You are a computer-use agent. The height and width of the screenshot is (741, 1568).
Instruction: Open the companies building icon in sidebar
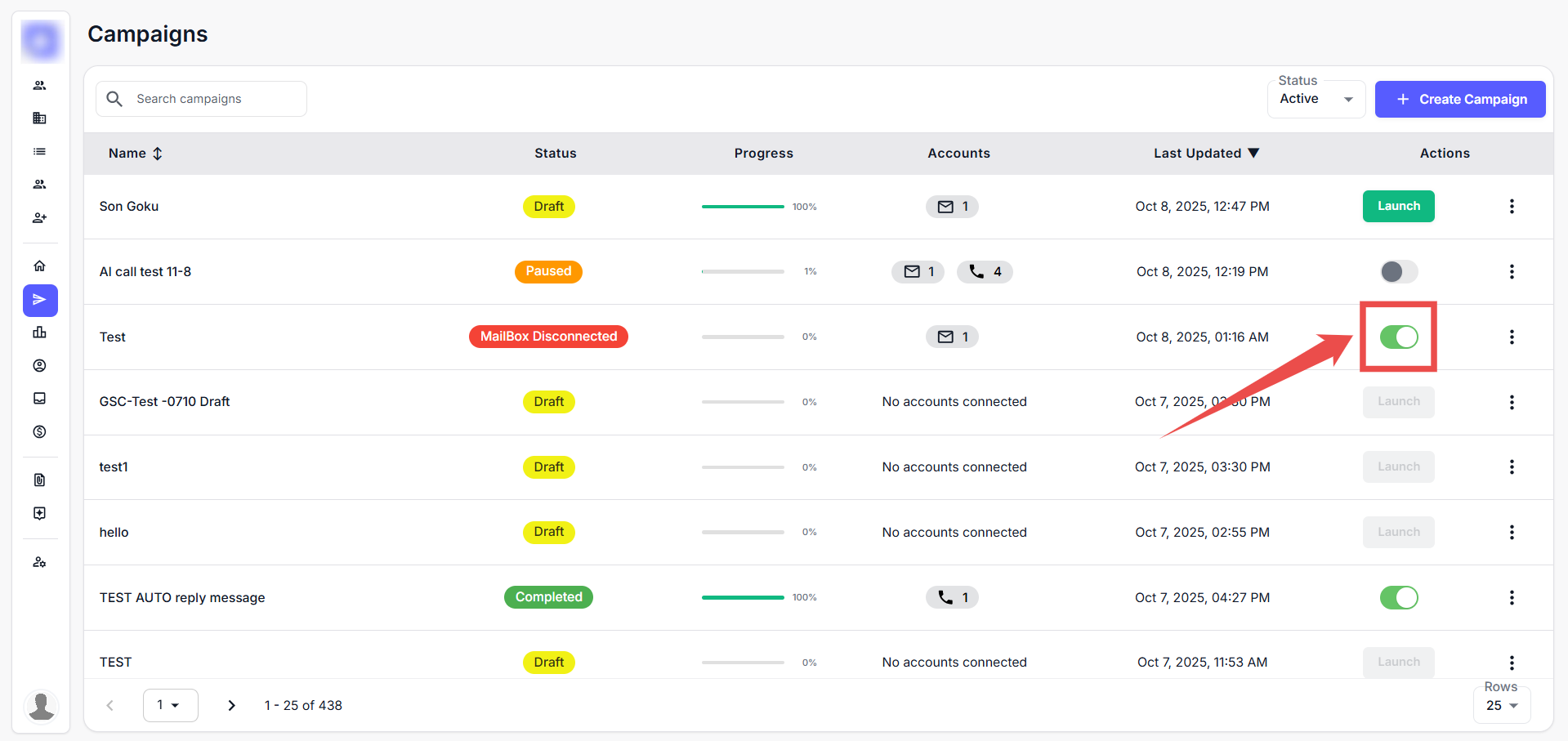pos(39,118)
